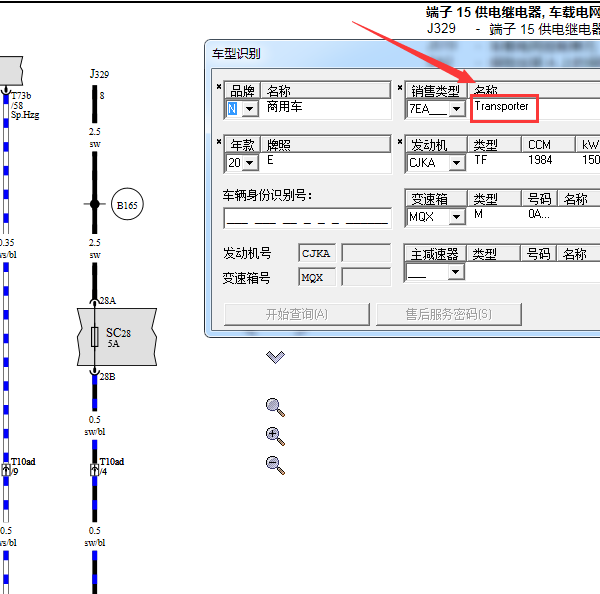Click the 售后服务密码(S) button
This screenshot has width=600, height=594.
(x=448, y=315)
